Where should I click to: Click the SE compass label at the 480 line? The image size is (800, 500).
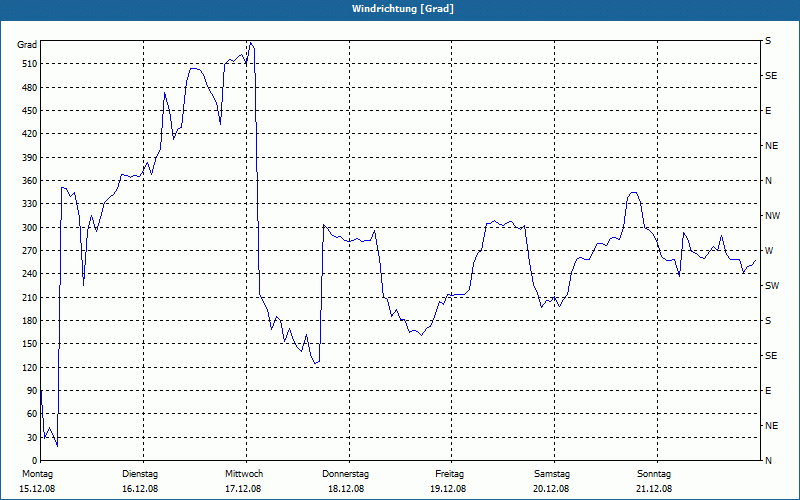click(771, 76)
